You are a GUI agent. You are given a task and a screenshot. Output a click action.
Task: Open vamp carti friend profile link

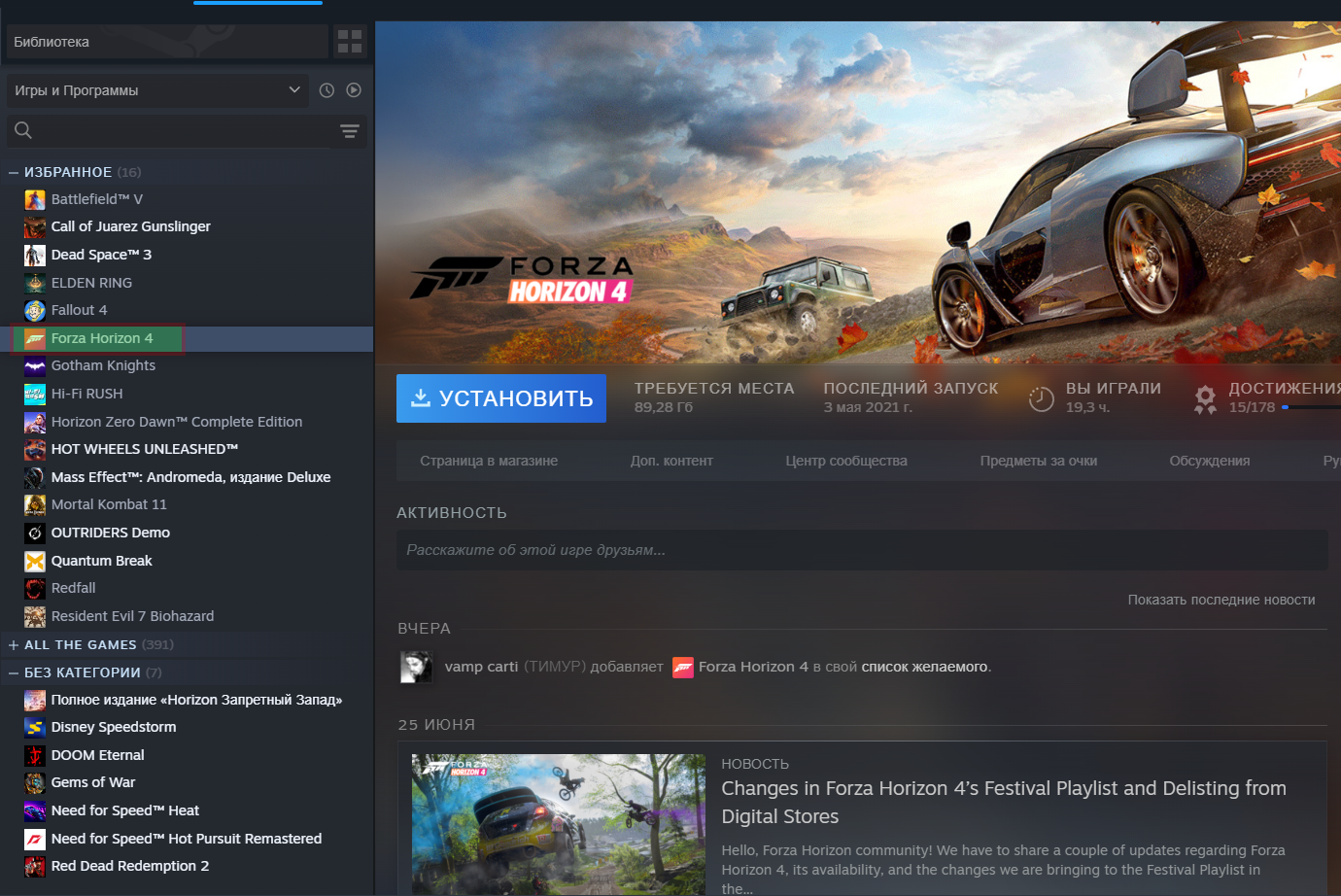pos(481,667)
